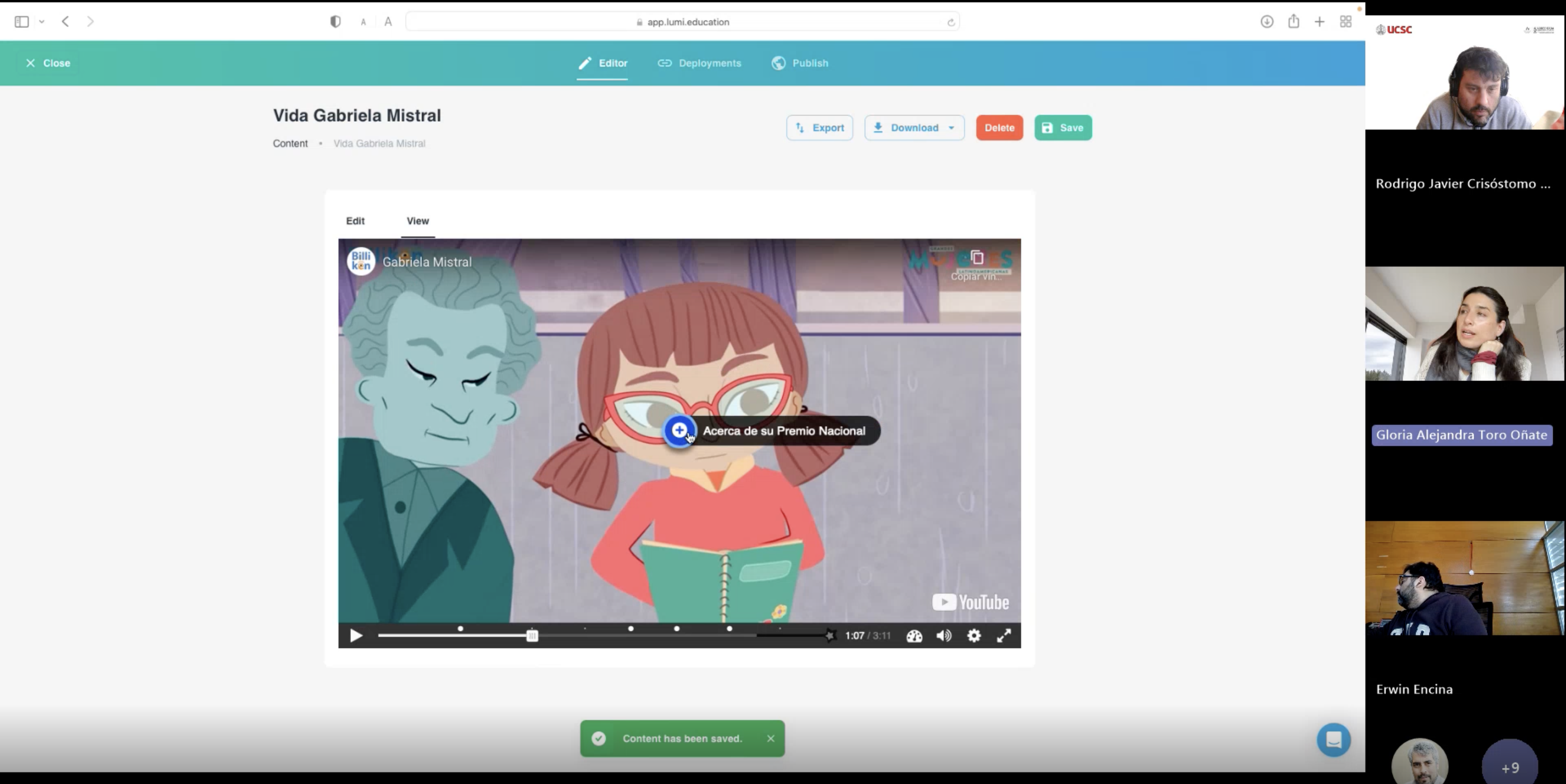Click the 'Acerca de su Premio Nacional' label

(784, 431)
